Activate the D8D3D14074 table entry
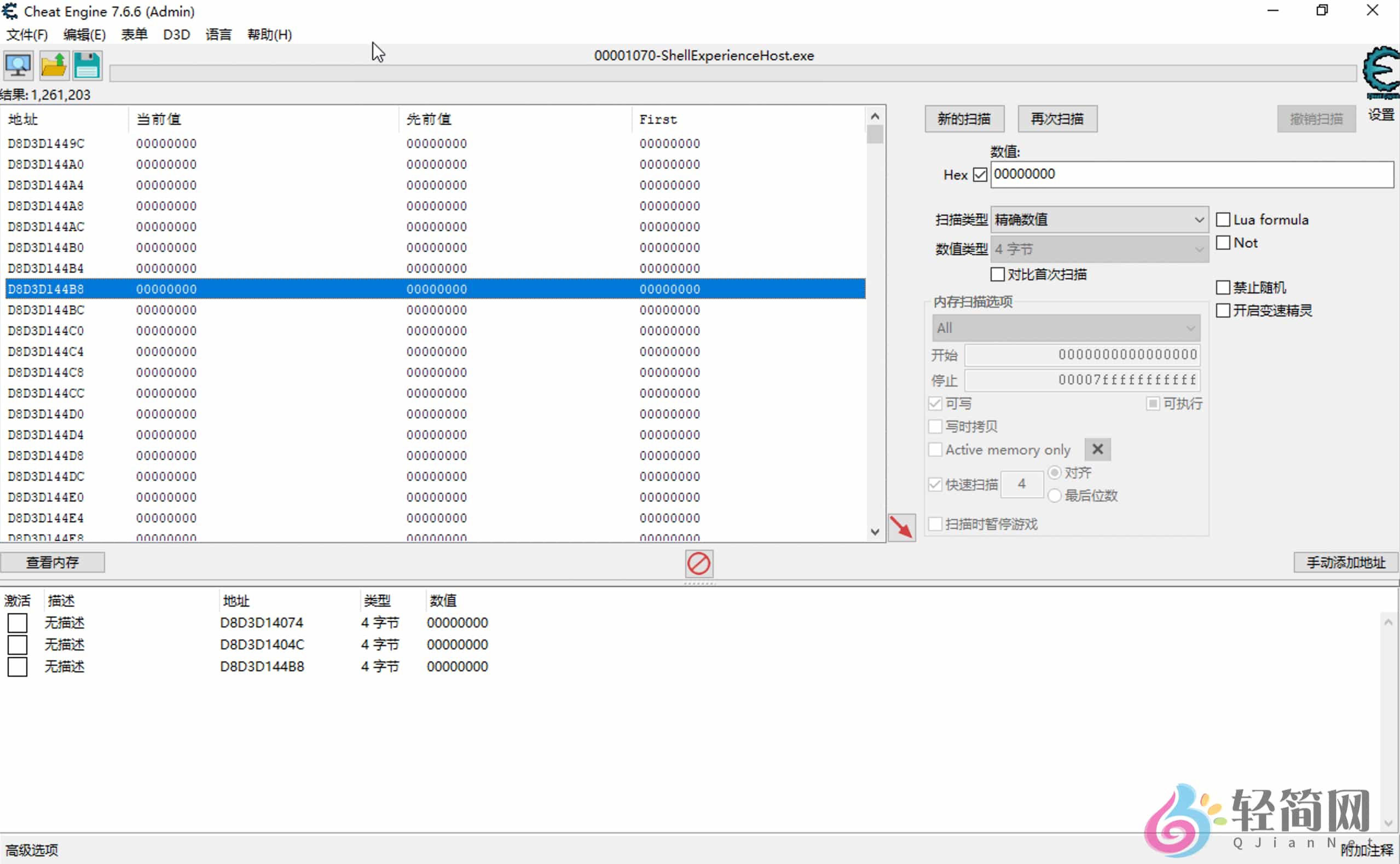The height and width of the screenshot is (864, 1400). pos(18,623)
